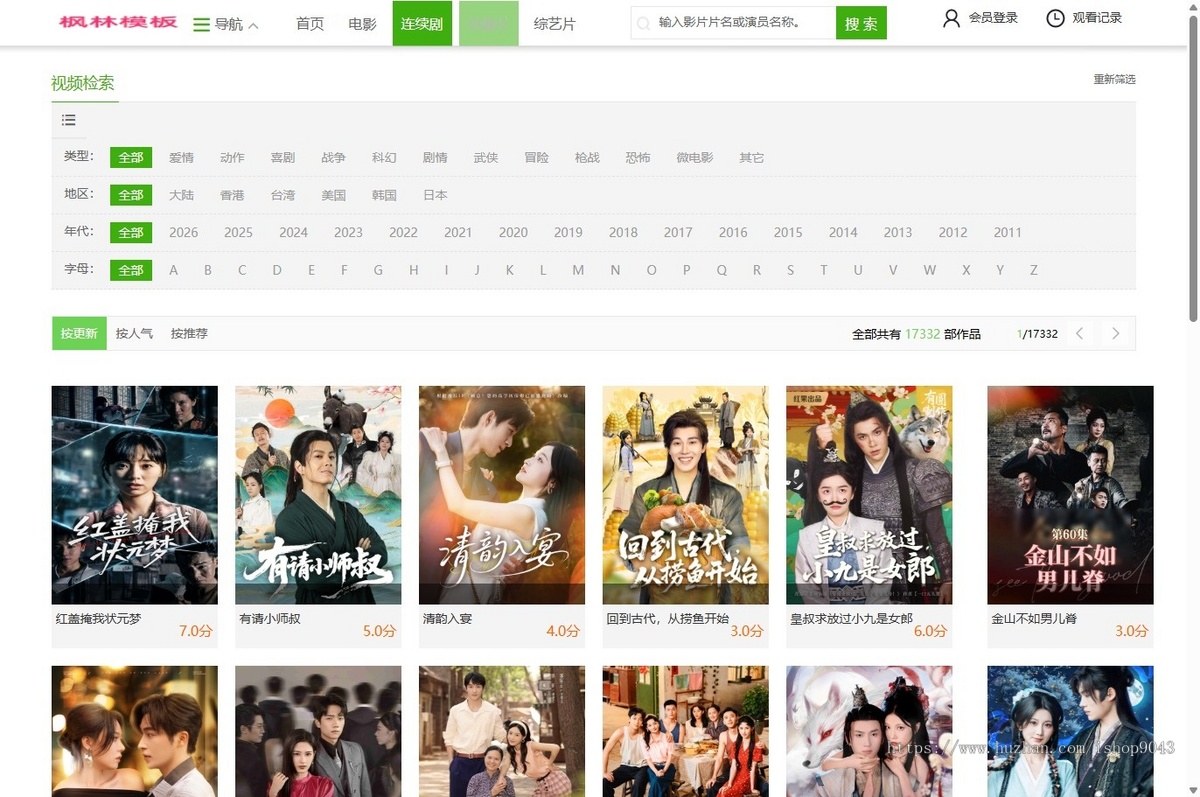
Task: Click the 枫林模板 site logo
Action: (x=118, y=22)
